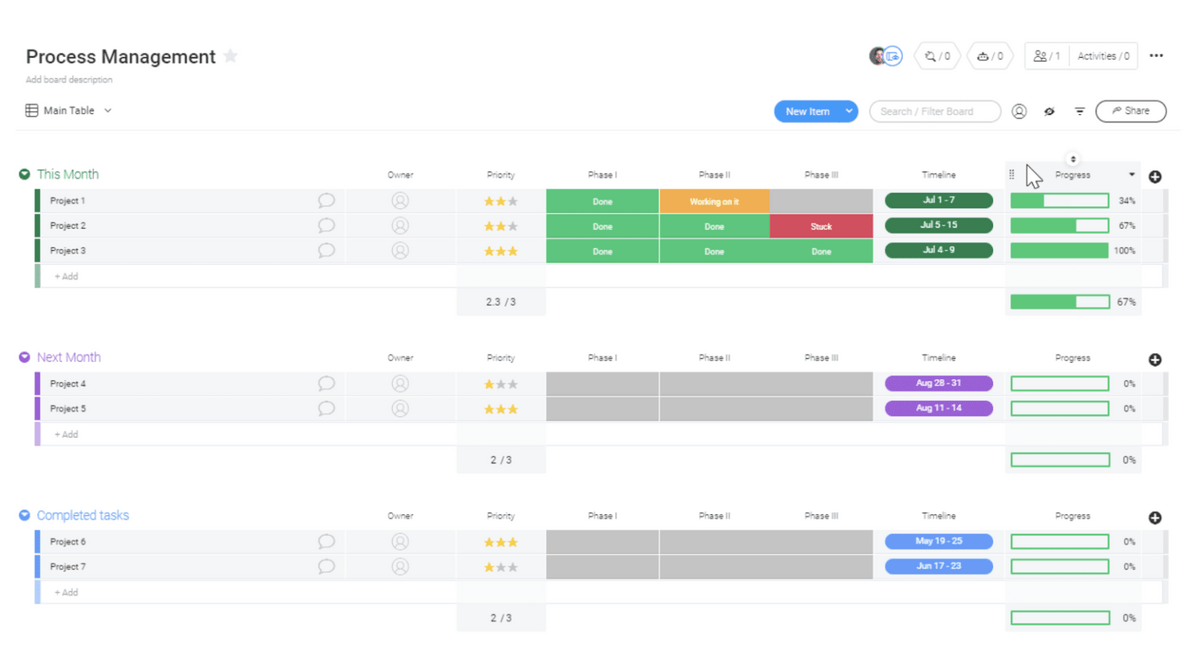
Task: Collapse the Completed tasks group
Action: 25,515
